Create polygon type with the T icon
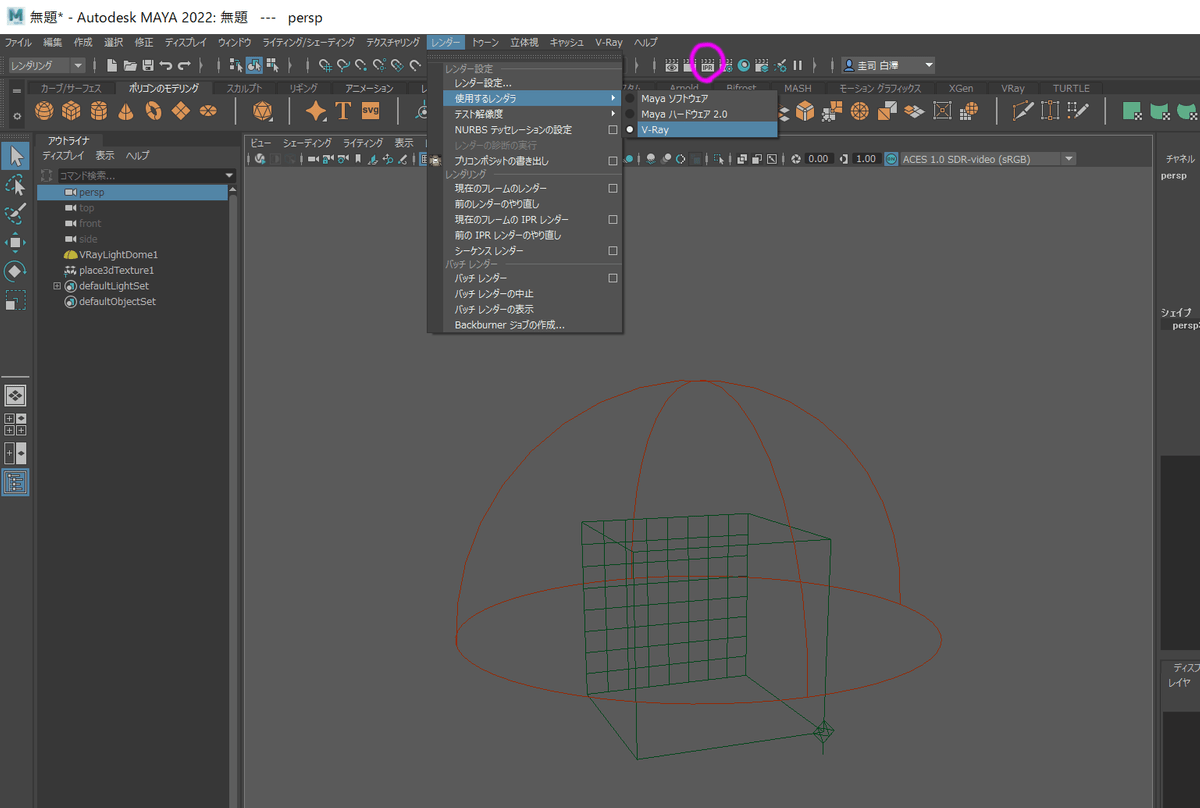 tap(343, 110)
